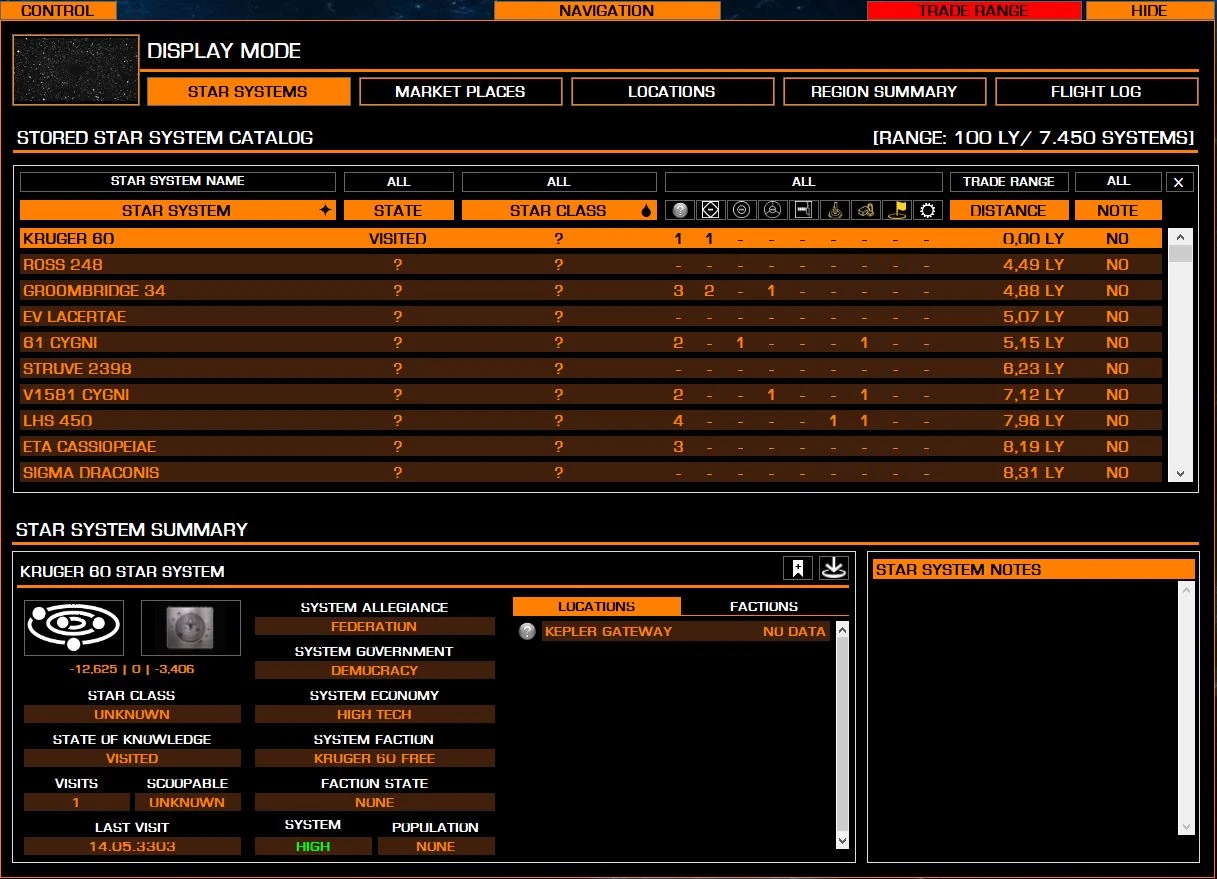The image size is (1217, 879).
Task: Switch to Market Places display mode
Action: (x=460, y=91)
